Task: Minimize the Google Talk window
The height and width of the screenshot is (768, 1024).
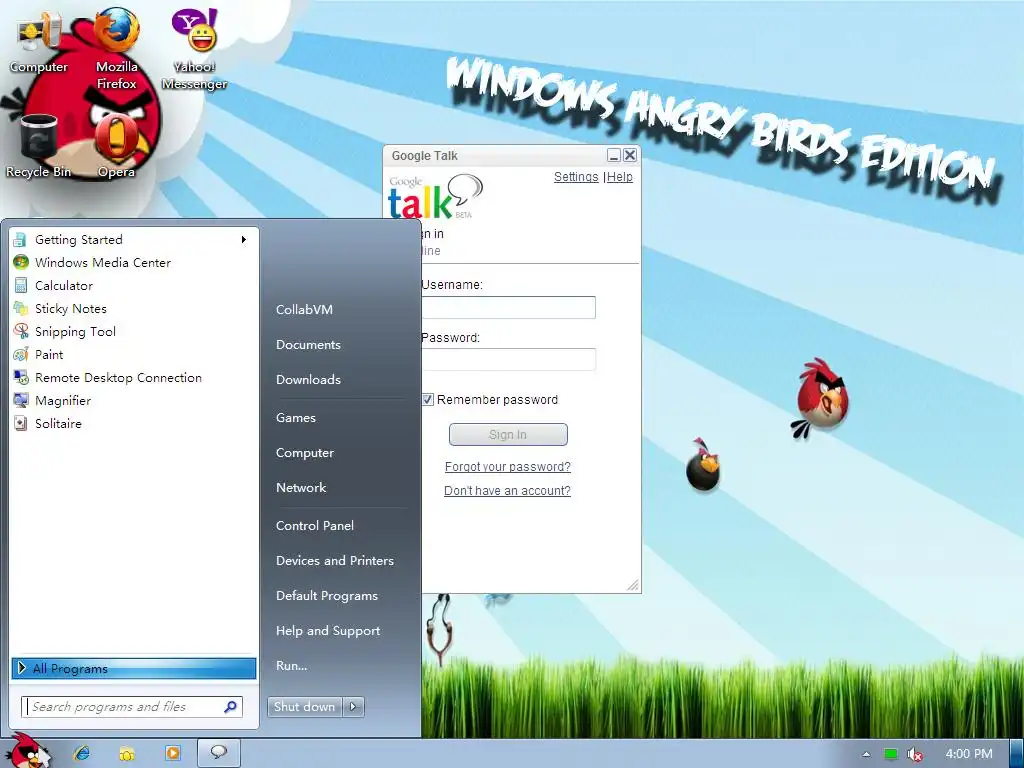Action: (x=613, y=155)
